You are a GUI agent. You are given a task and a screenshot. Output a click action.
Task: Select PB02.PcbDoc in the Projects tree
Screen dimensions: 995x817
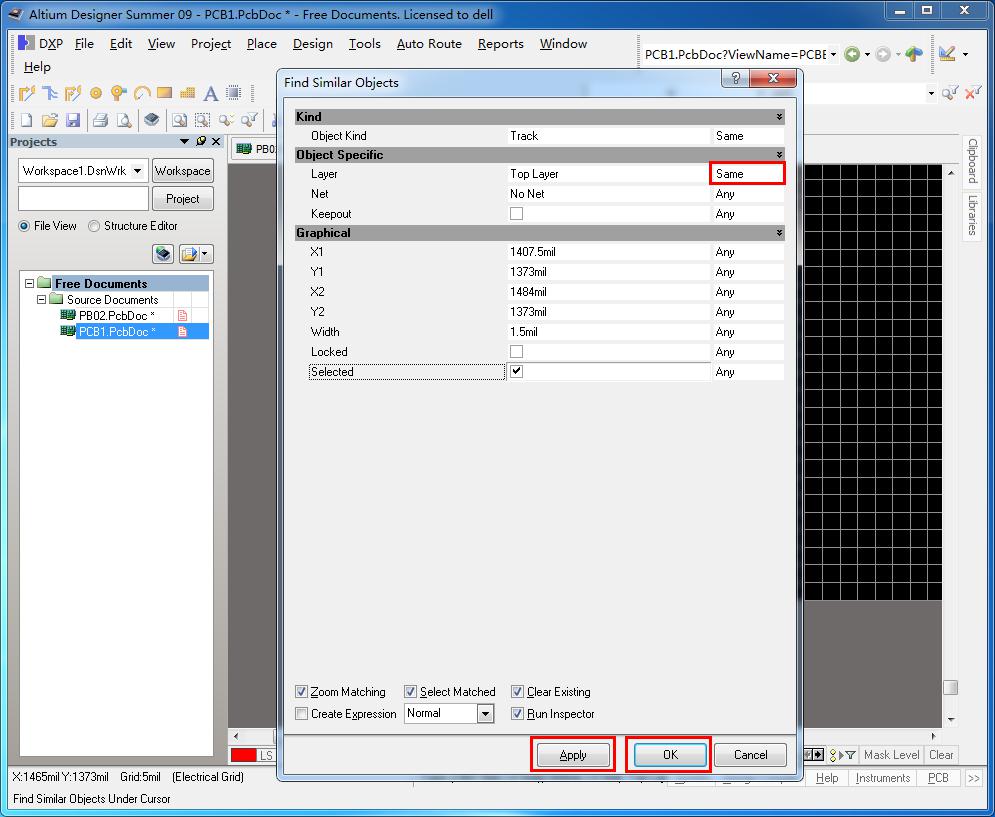[114, 315]
